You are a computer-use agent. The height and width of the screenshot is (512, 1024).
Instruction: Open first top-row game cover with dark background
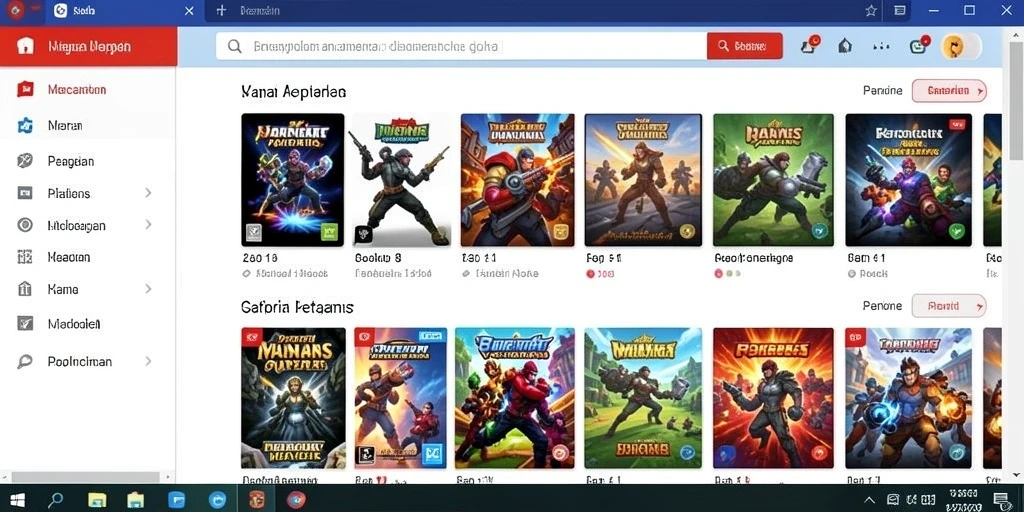[x=293, y=180]
